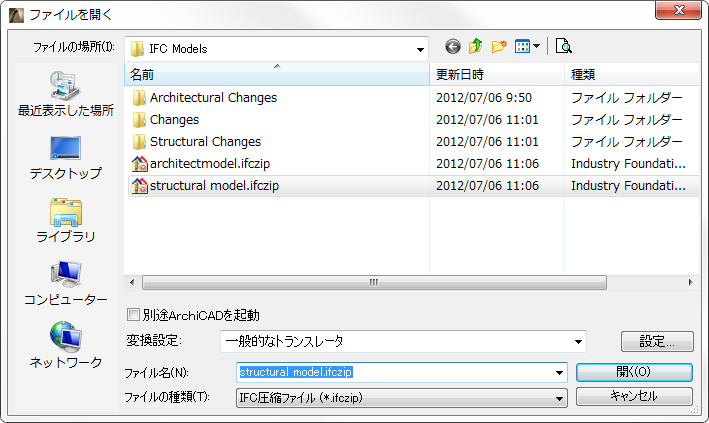Sort by 更新日時 column header

pyautogui.click(x=497, y=74)
